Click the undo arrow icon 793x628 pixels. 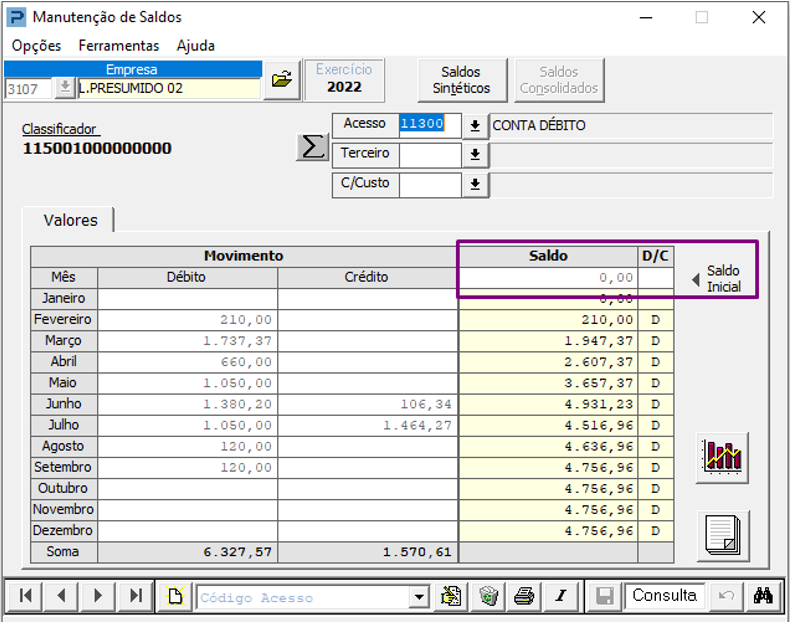726,596
